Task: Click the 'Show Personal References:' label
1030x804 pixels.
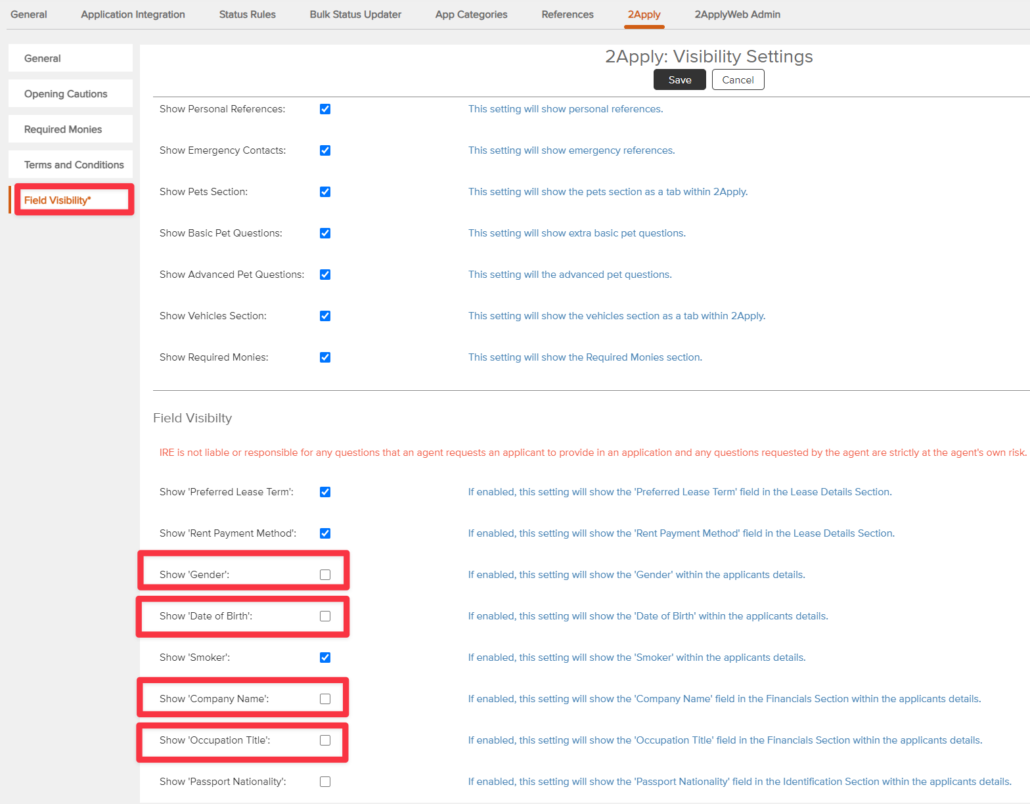Action: pos(222,109)
